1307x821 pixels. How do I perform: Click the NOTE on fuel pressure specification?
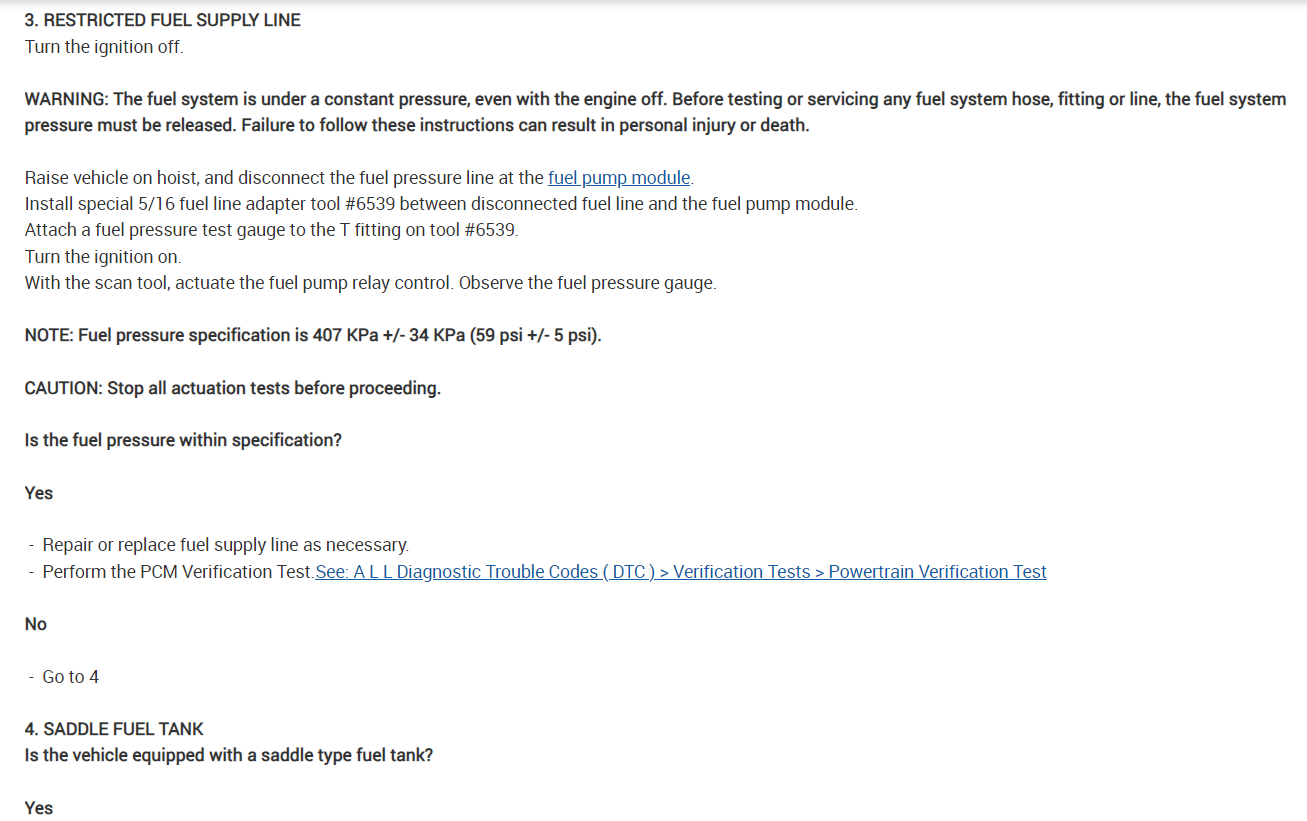click(x=313, y=335)
